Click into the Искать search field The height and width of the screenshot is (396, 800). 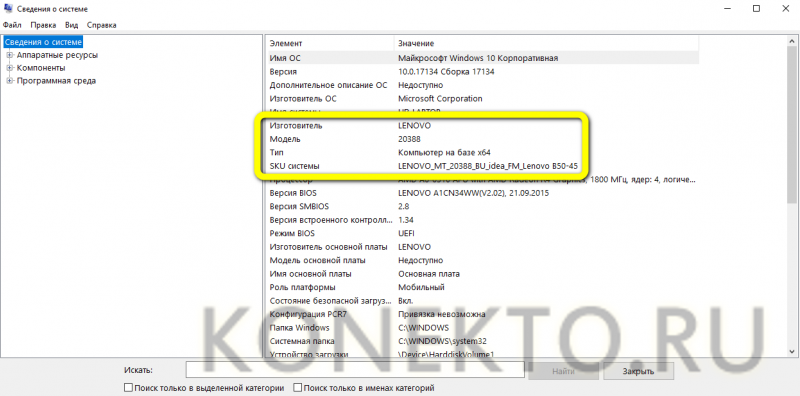click(x=355, y=370)
